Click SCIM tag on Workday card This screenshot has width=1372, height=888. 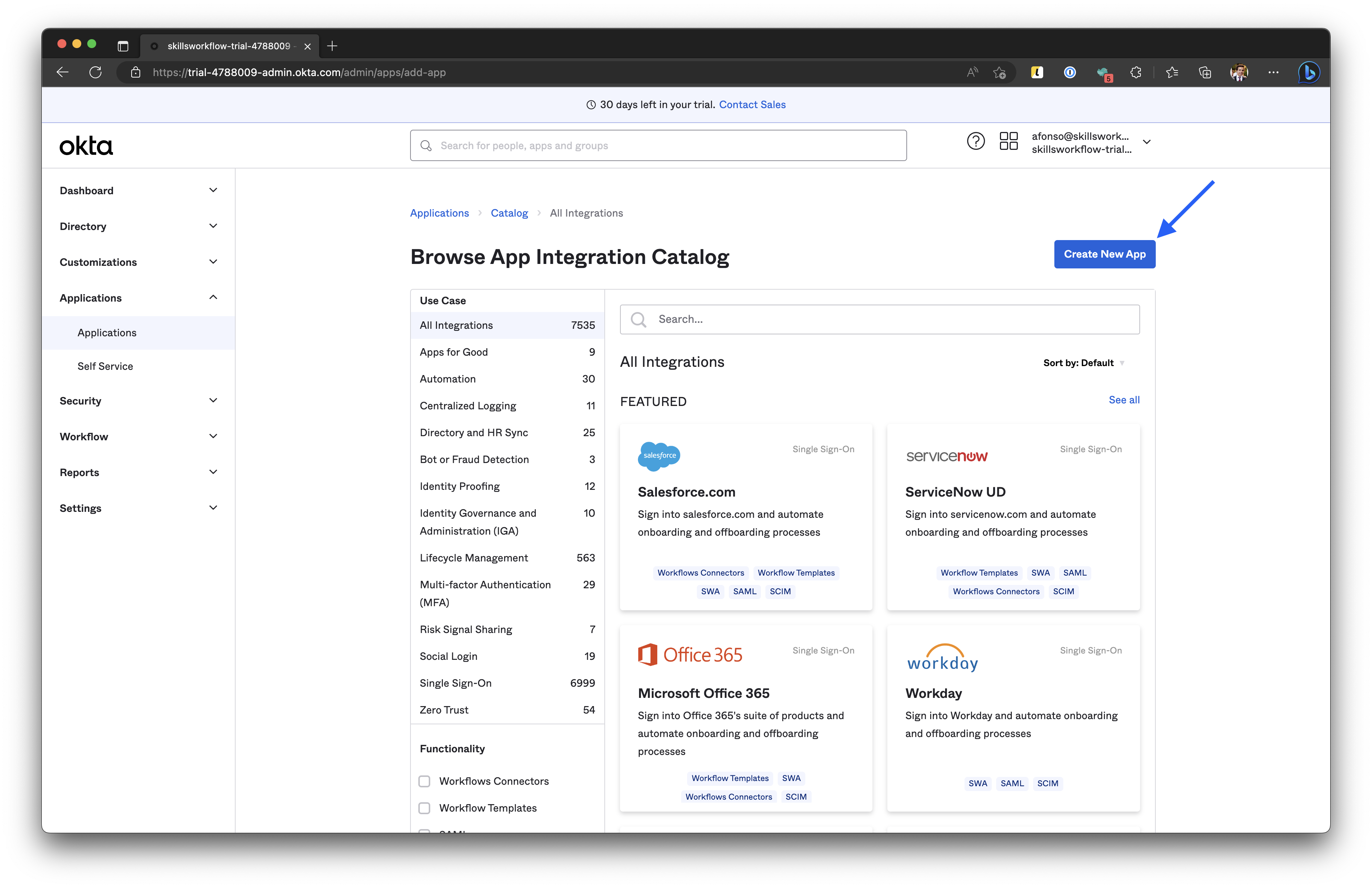1047,784
